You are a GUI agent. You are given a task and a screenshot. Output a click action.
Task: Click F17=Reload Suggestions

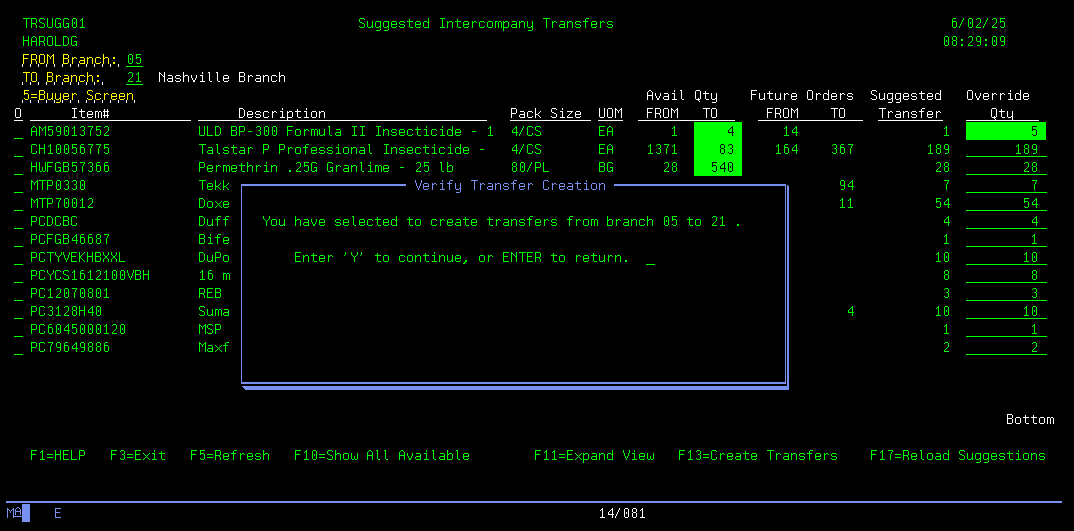tap(957, 455)
